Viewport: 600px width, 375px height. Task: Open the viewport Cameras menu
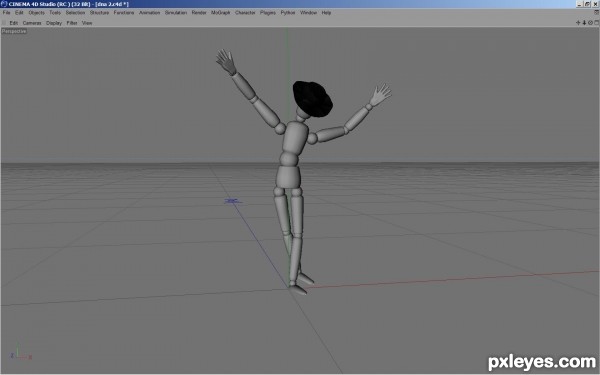coord(32,23)
